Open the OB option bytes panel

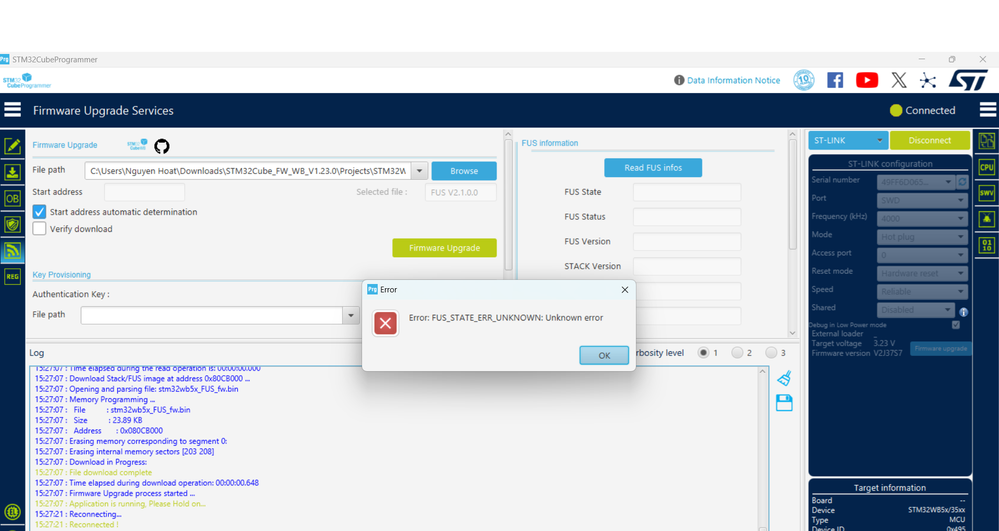click(13, 198)
